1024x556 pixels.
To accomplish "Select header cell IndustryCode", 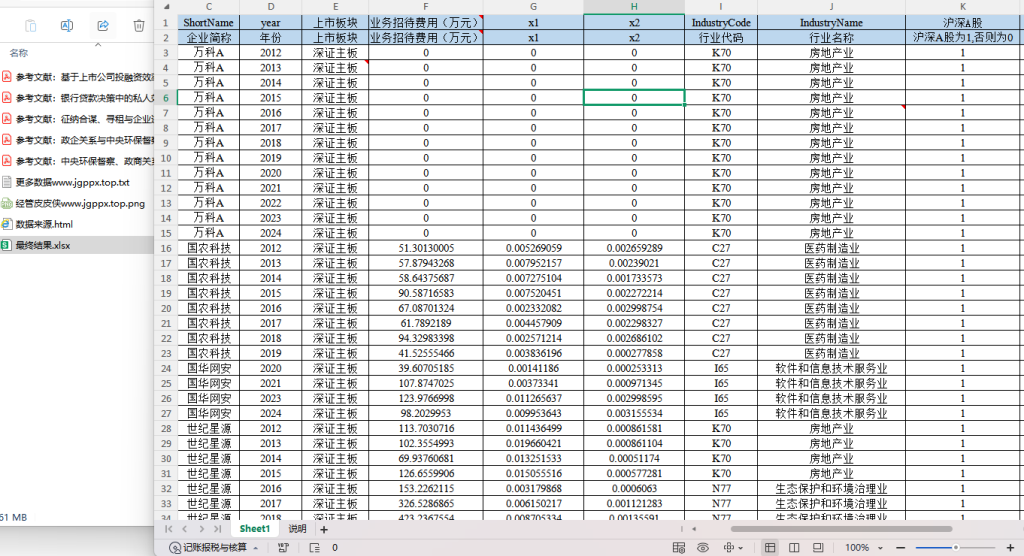I will [721, 22].
